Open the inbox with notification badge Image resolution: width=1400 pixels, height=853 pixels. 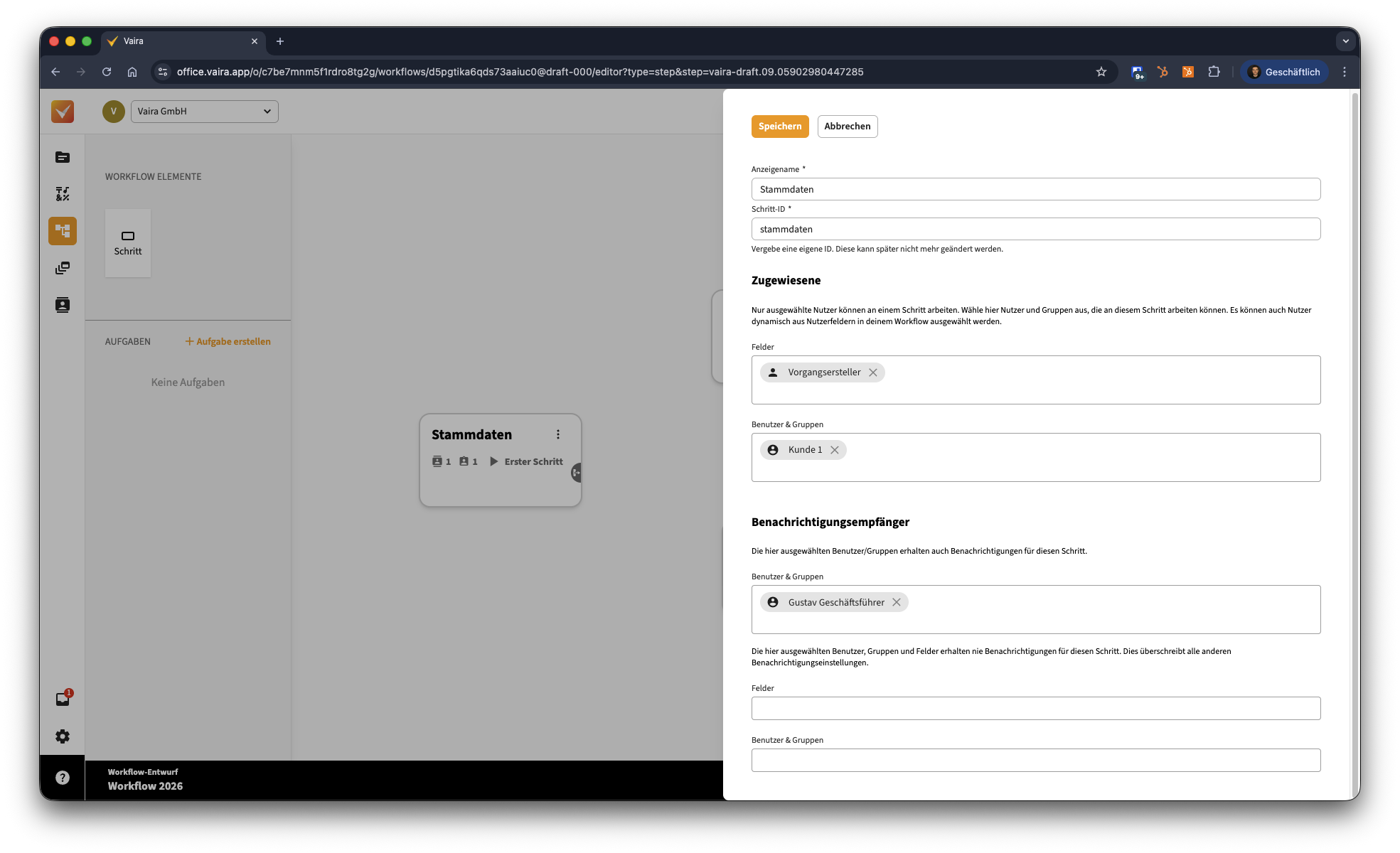click(63, 699)
